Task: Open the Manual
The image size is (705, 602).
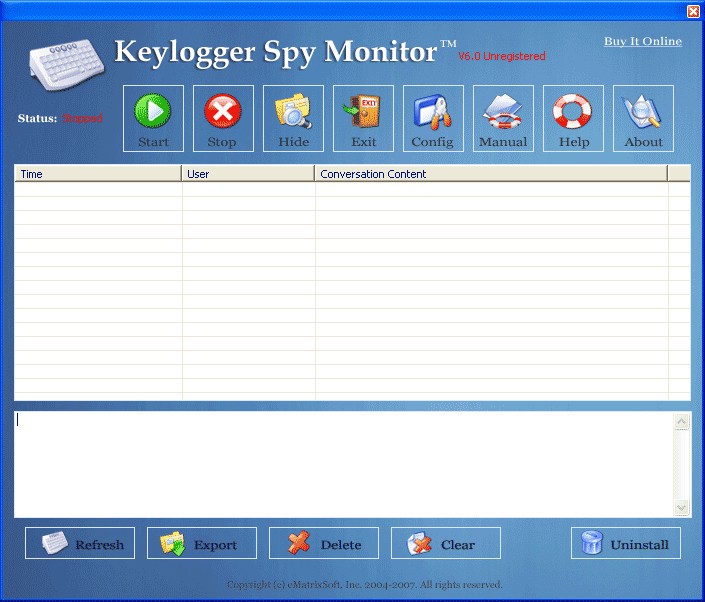Action: tap(503, 118)
